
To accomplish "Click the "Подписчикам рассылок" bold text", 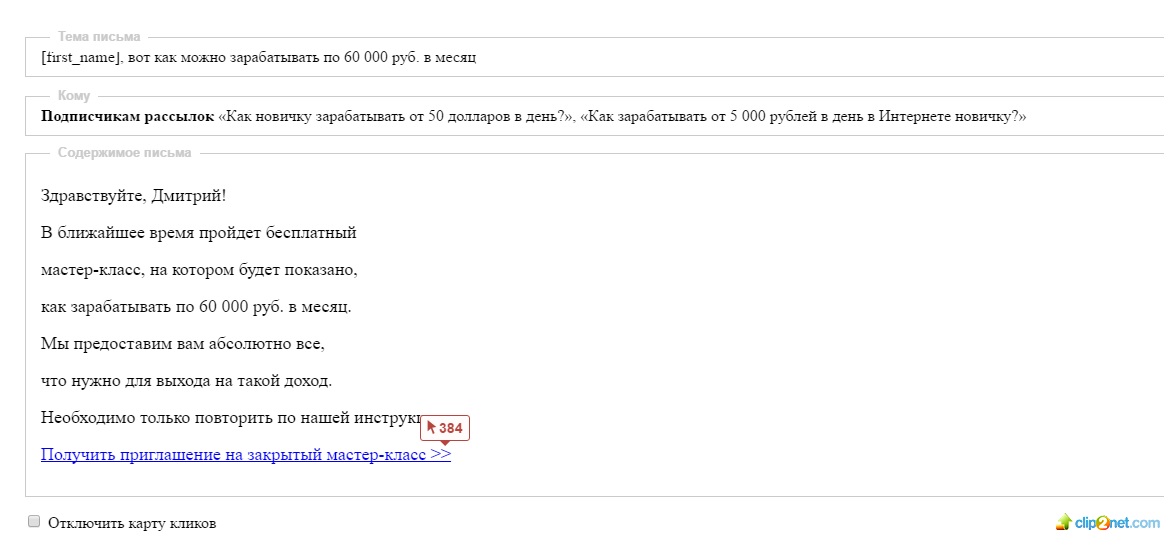I will coord(127,117).
